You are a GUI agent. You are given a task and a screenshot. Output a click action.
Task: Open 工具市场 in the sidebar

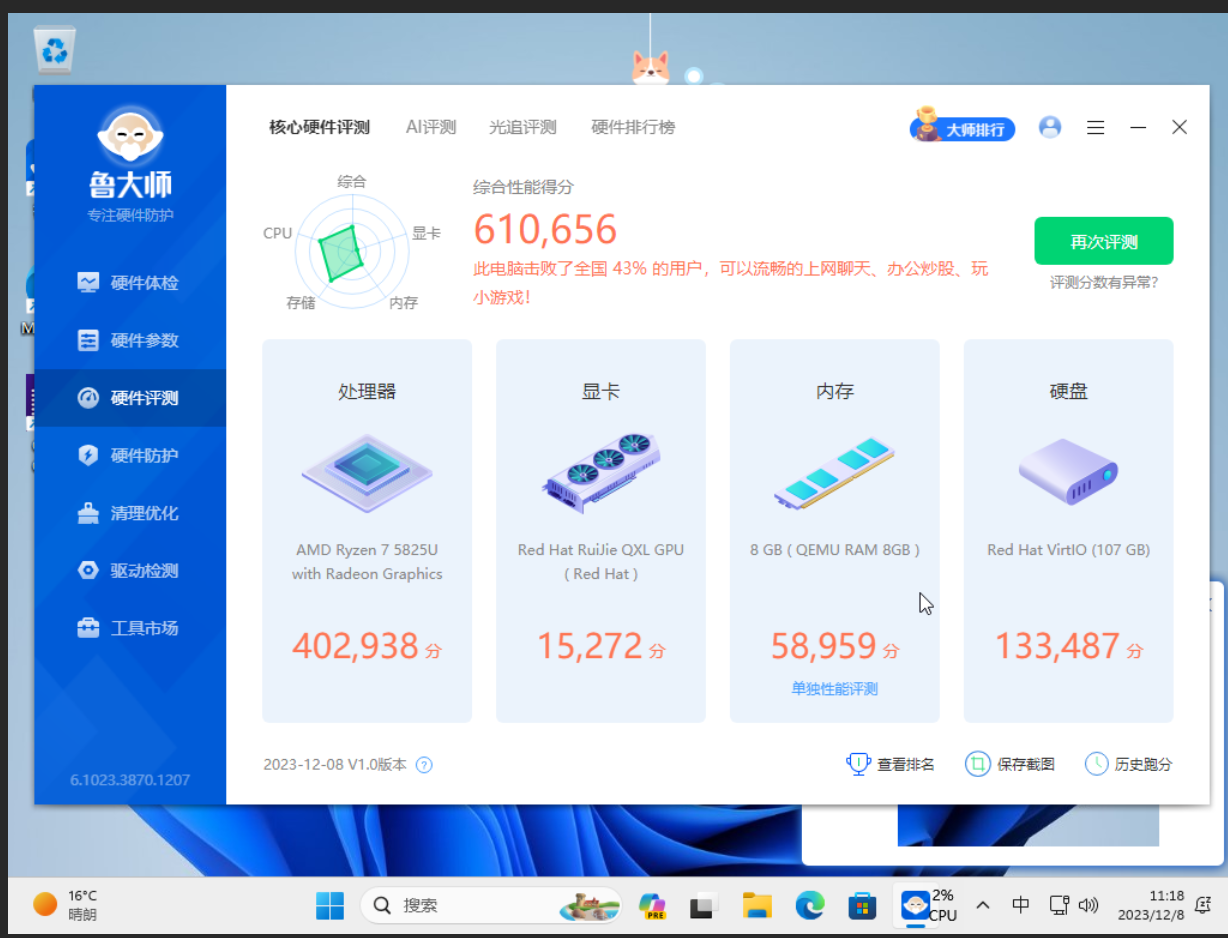click(x=130, y=628)
